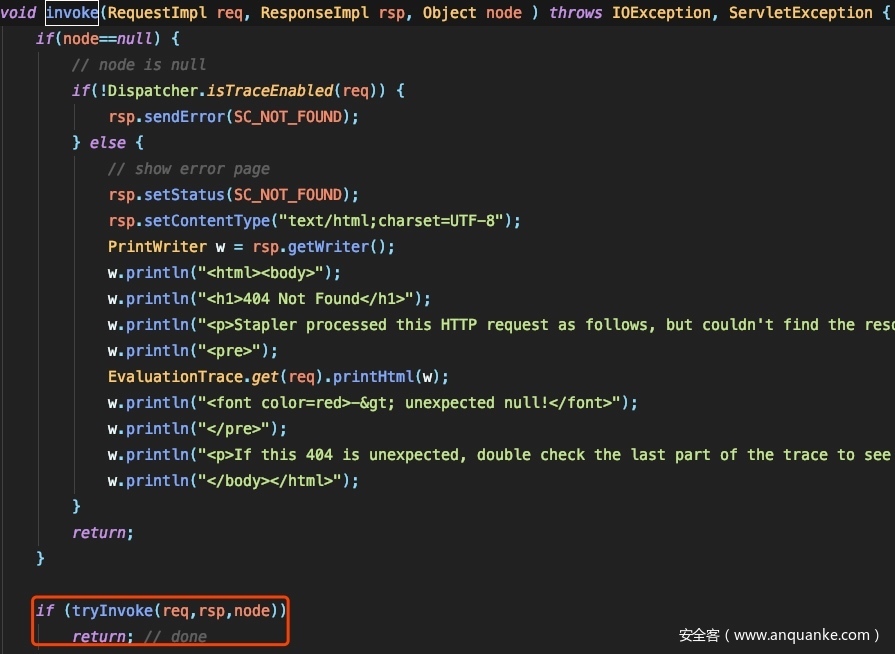The image size is (895, 654).
Task: Click 'IOException' in throws clause
Action: 661,13
